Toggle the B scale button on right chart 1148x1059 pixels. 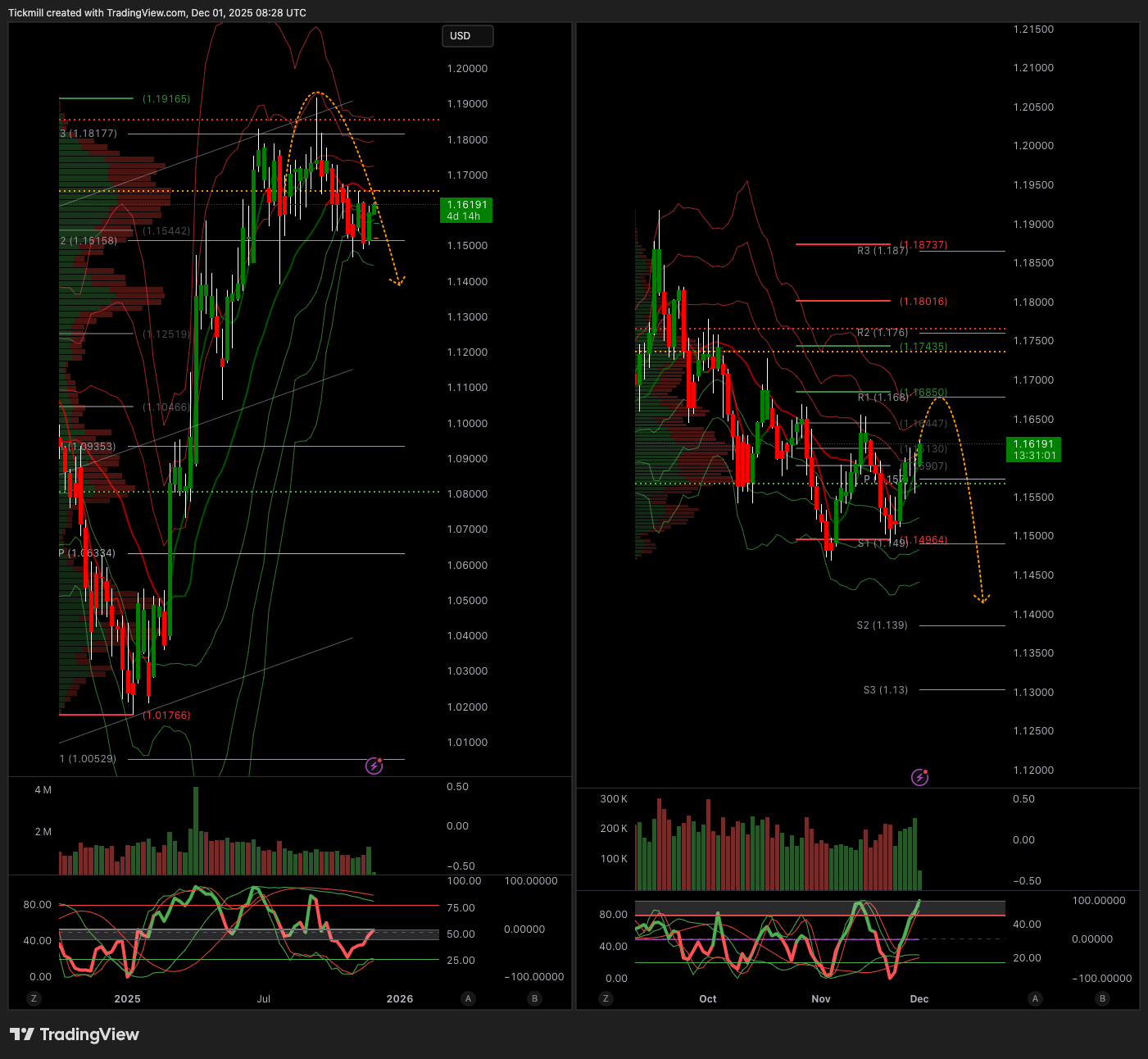tap(1102, 998)
